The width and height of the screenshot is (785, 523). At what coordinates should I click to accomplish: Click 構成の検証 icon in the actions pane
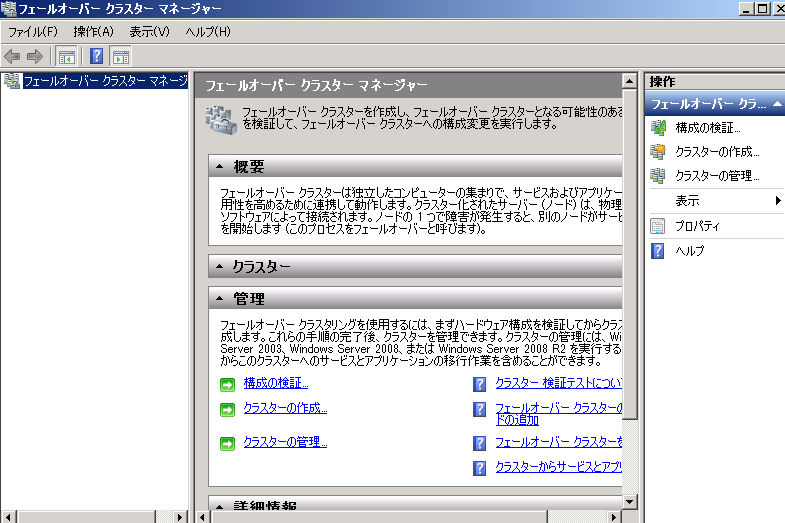tap(658, 128)
